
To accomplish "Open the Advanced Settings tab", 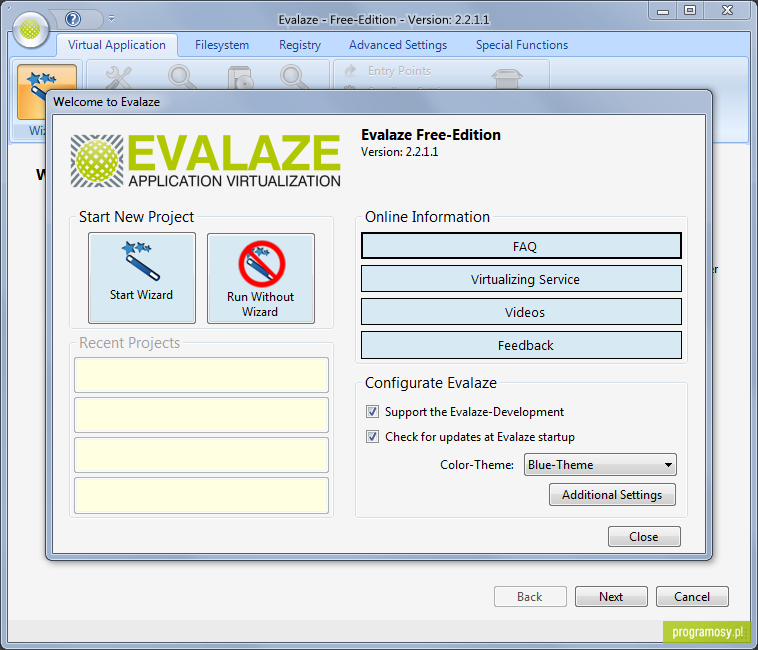I will 398,45.
